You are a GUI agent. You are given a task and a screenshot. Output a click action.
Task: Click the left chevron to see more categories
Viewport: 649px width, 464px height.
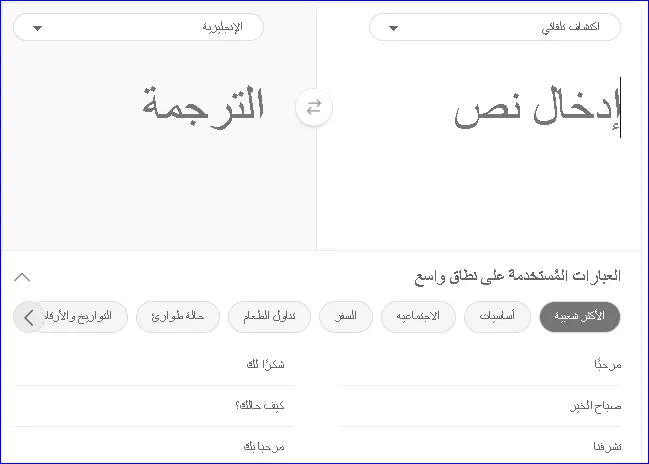pos(29,317)
